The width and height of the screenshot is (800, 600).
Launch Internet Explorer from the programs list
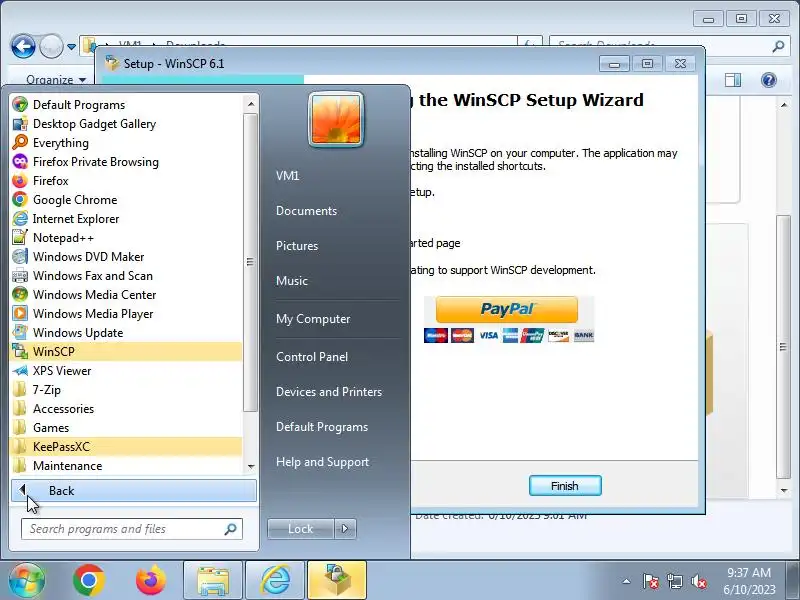coord(126,218)
